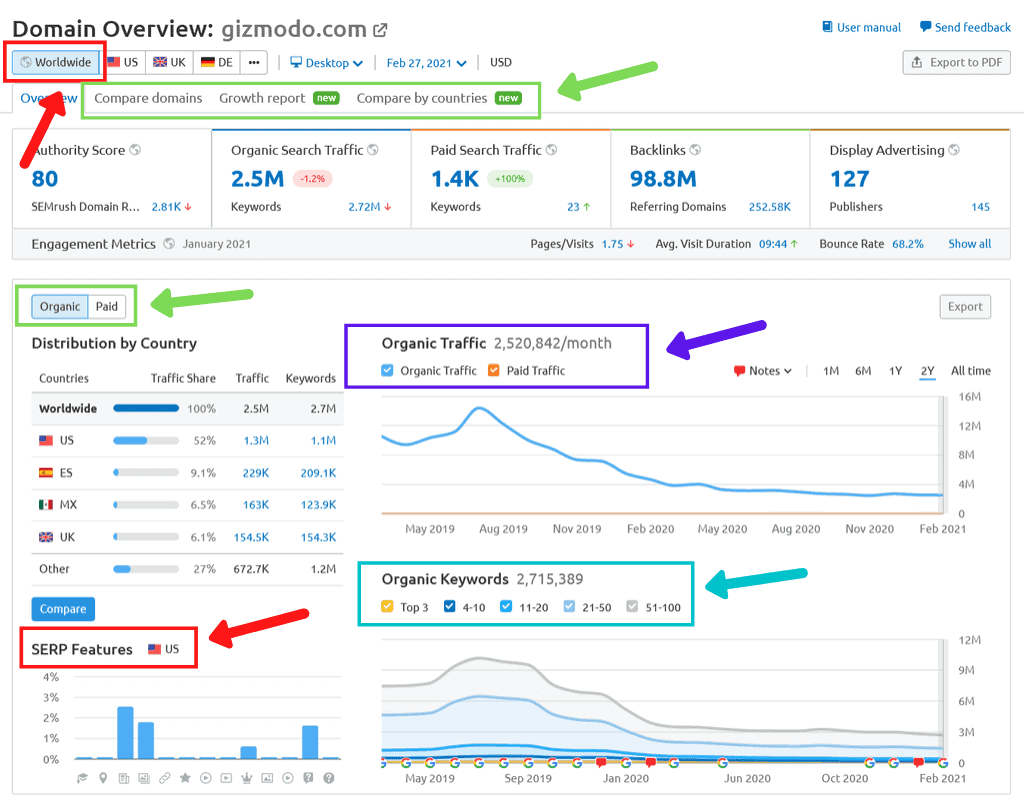Viewport: 1024px width, 807px height.
Task: Toggle the 4-10 keywords checkbox
Action: (449, 607)
